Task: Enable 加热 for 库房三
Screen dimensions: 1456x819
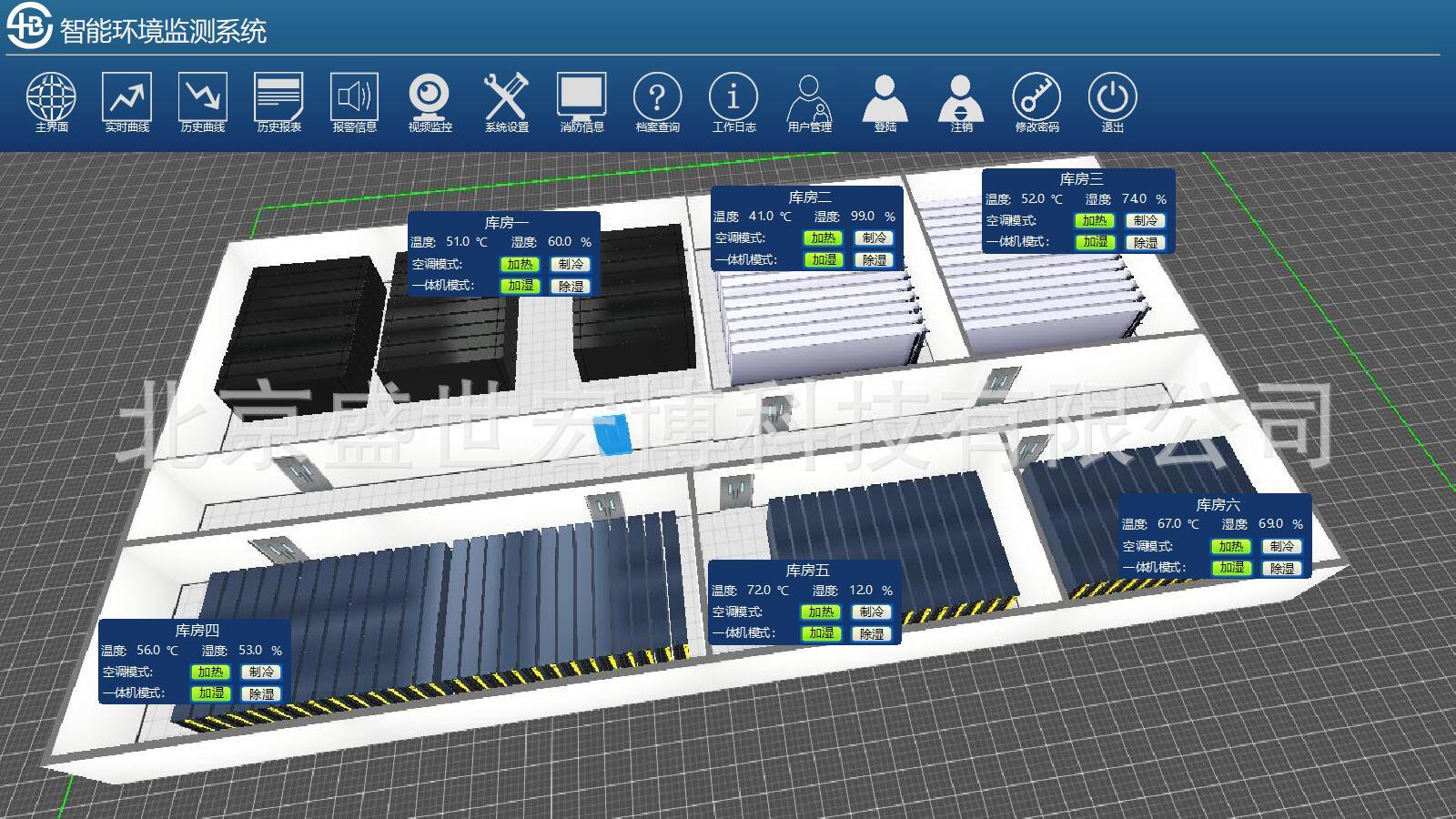Action: point(1095,220)
